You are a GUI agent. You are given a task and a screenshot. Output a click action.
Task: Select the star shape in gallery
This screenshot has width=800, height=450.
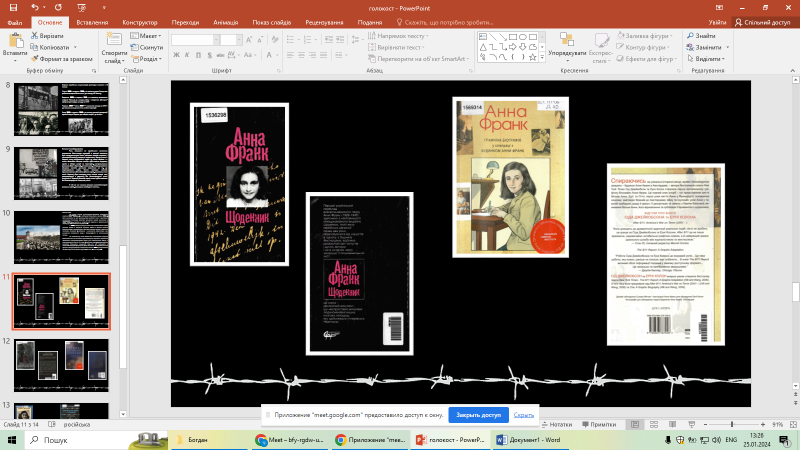(533, 57)
